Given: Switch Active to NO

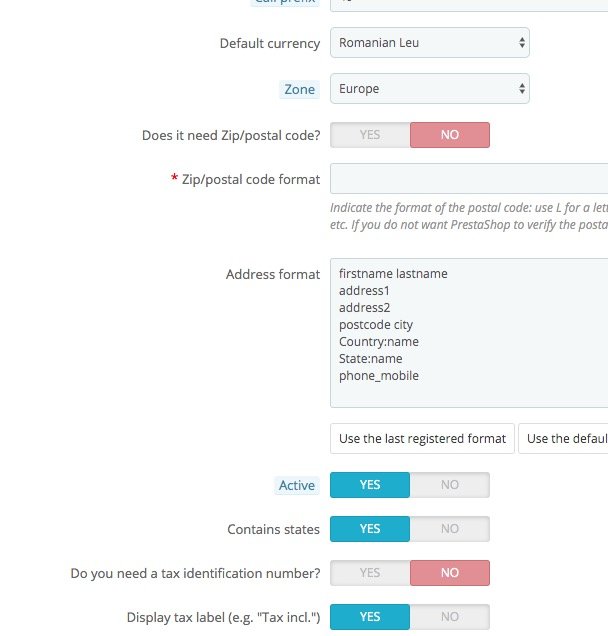Looking at the screenshot, I should (x=449, y=485).
